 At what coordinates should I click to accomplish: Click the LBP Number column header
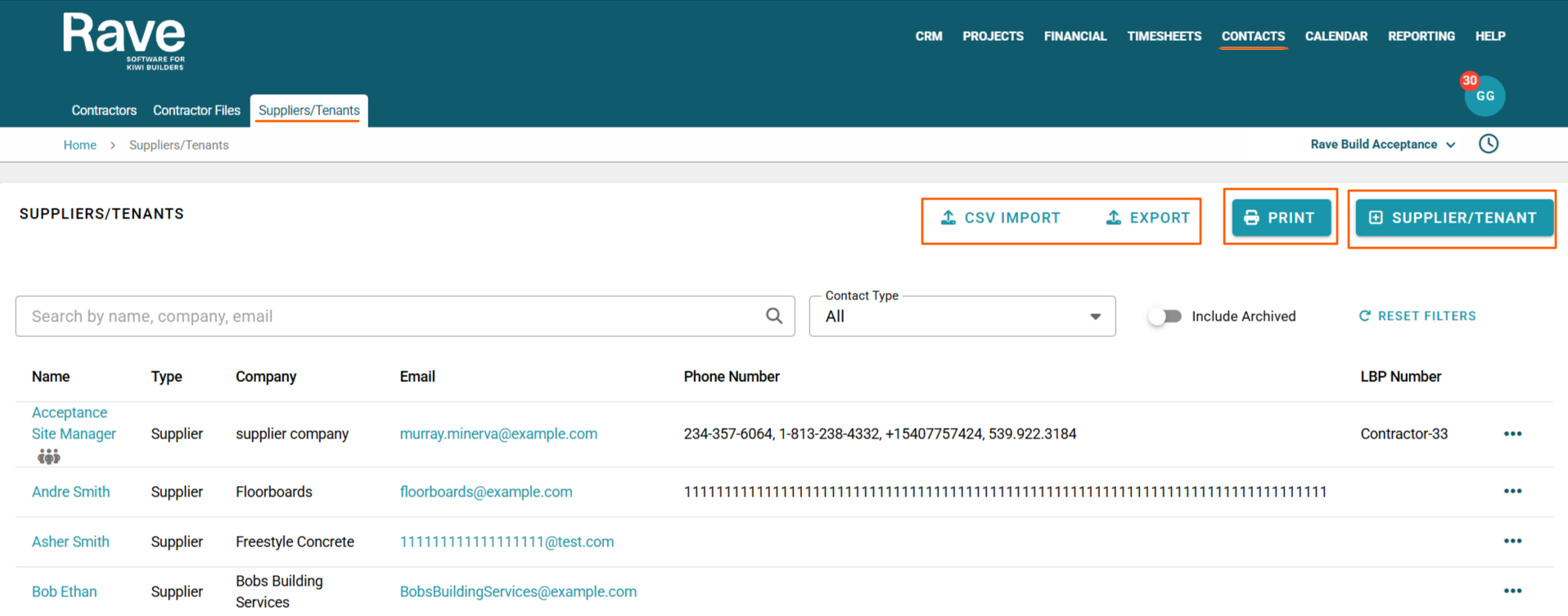[x=1400, y=376]
